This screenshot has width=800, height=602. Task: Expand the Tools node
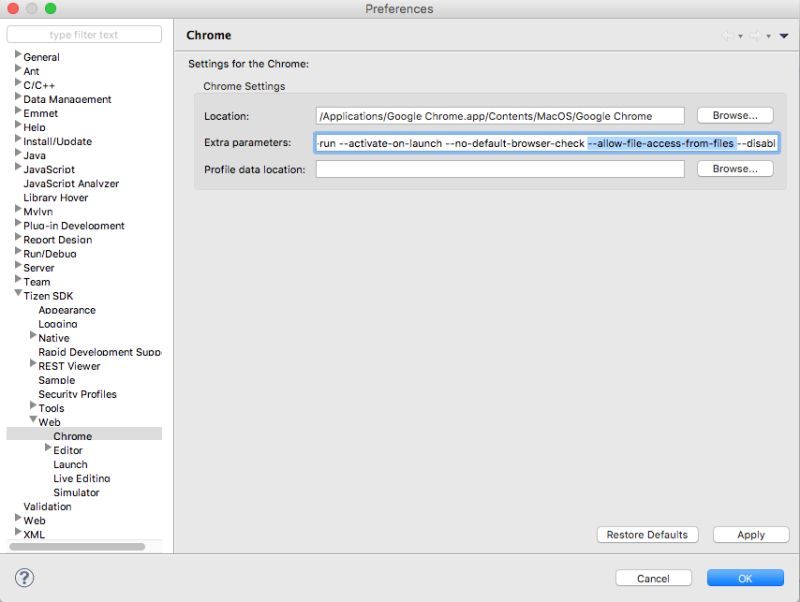click(33, 405)
